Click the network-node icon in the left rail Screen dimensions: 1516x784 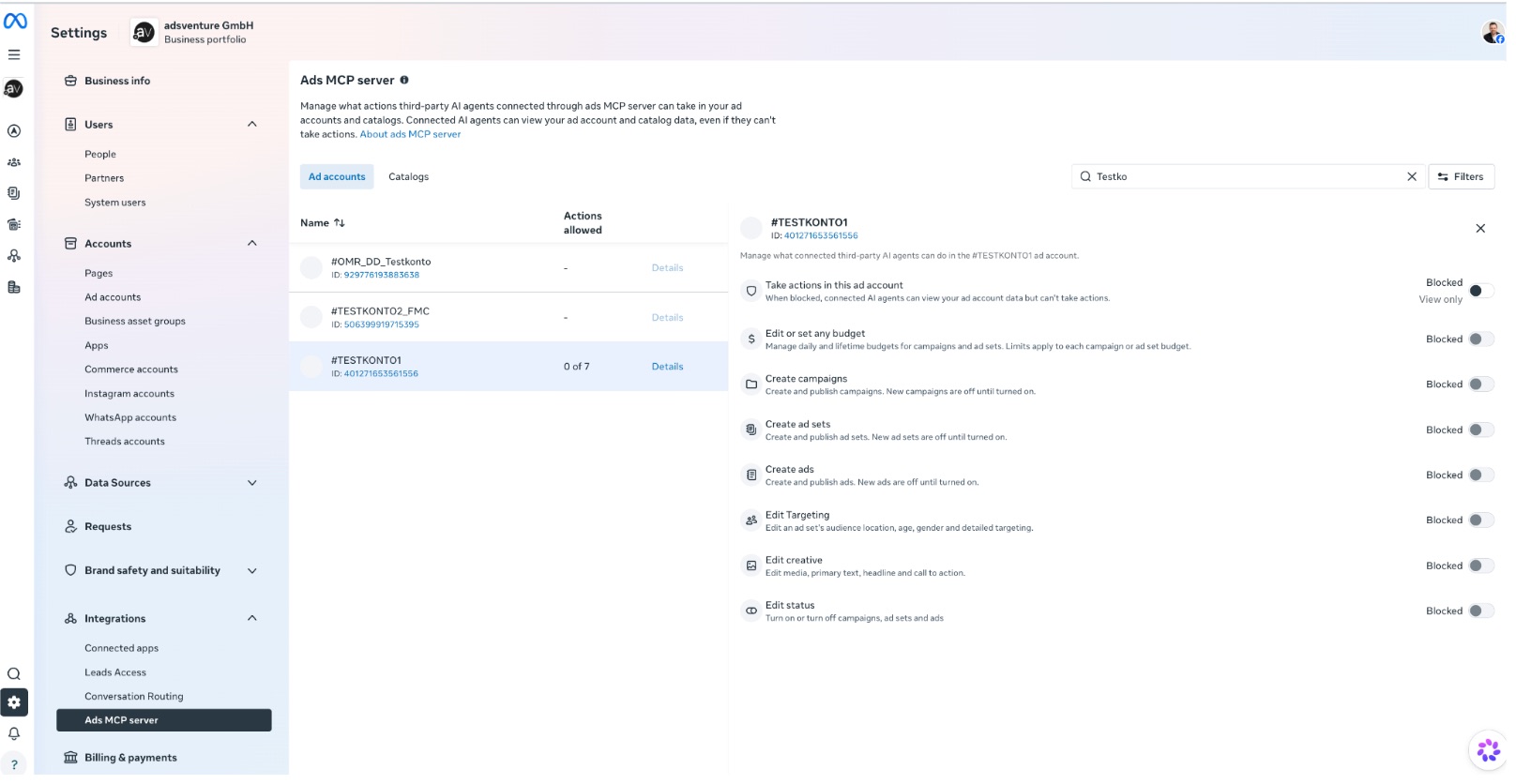[x=14, y=256]
